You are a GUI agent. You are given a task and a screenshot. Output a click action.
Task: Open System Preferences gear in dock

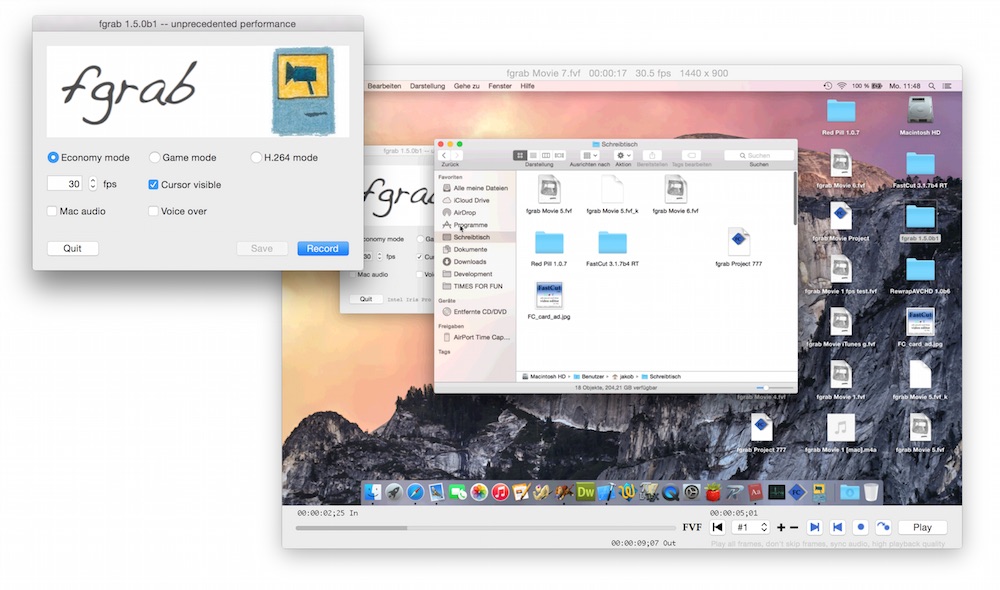[691, 492]
